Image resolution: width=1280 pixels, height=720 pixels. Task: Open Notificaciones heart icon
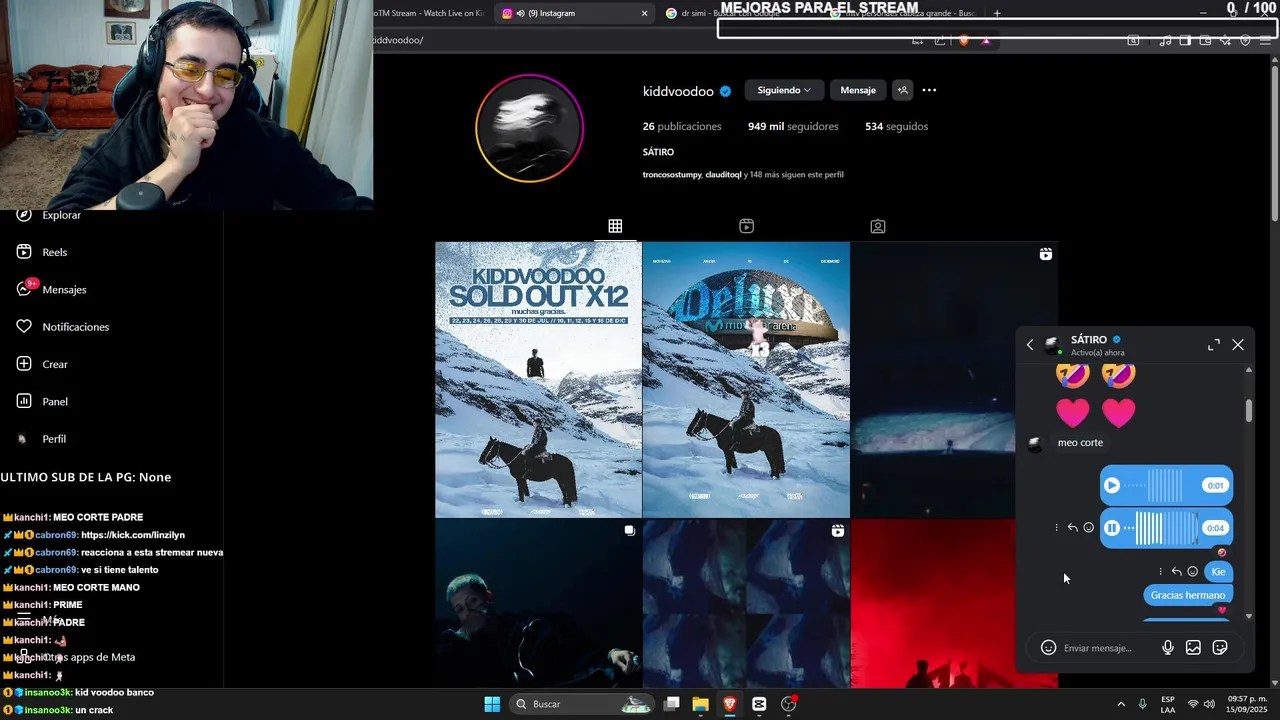tap(24, 327)
